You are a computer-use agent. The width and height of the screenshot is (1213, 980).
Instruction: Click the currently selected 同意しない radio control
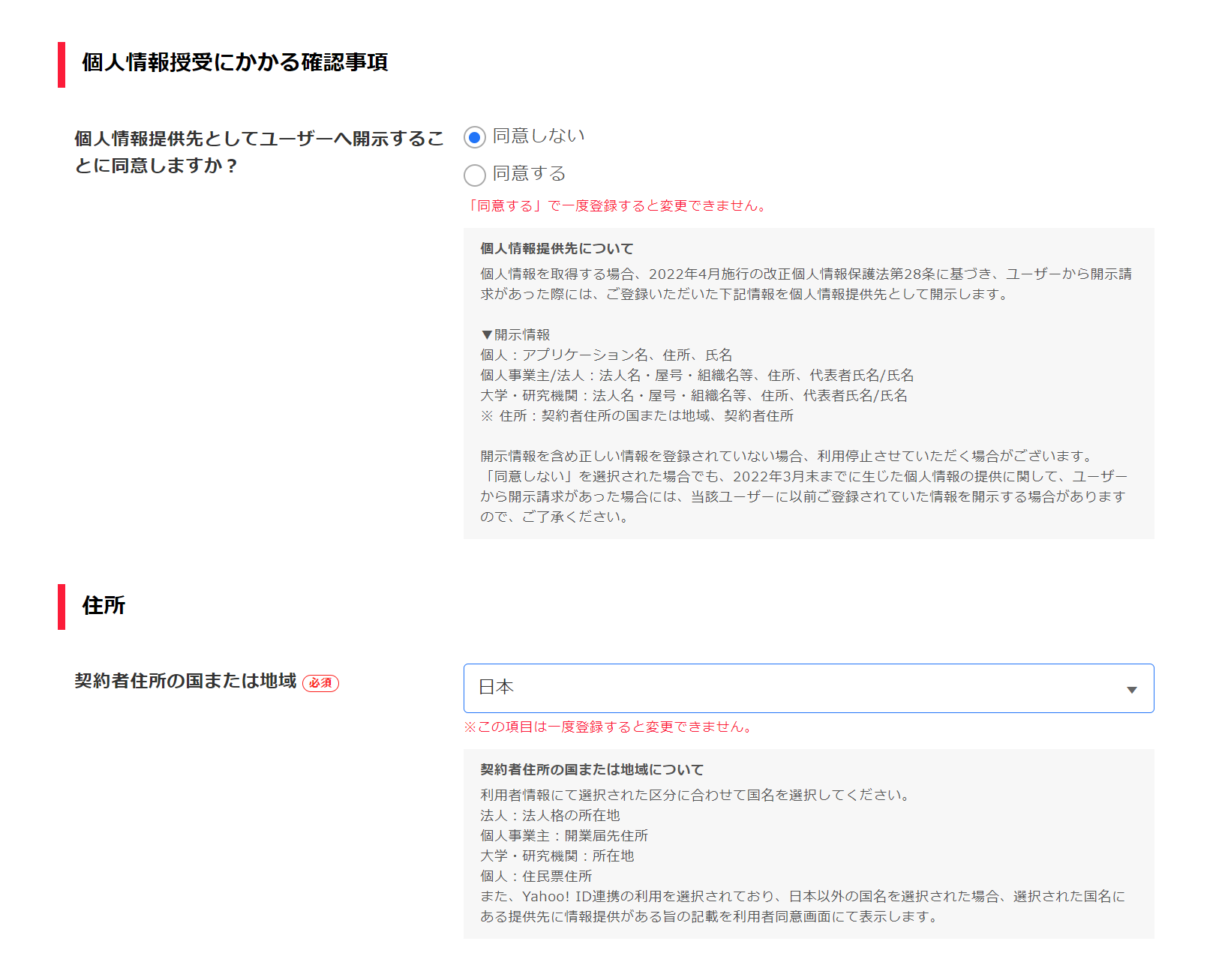pos(474,137)
